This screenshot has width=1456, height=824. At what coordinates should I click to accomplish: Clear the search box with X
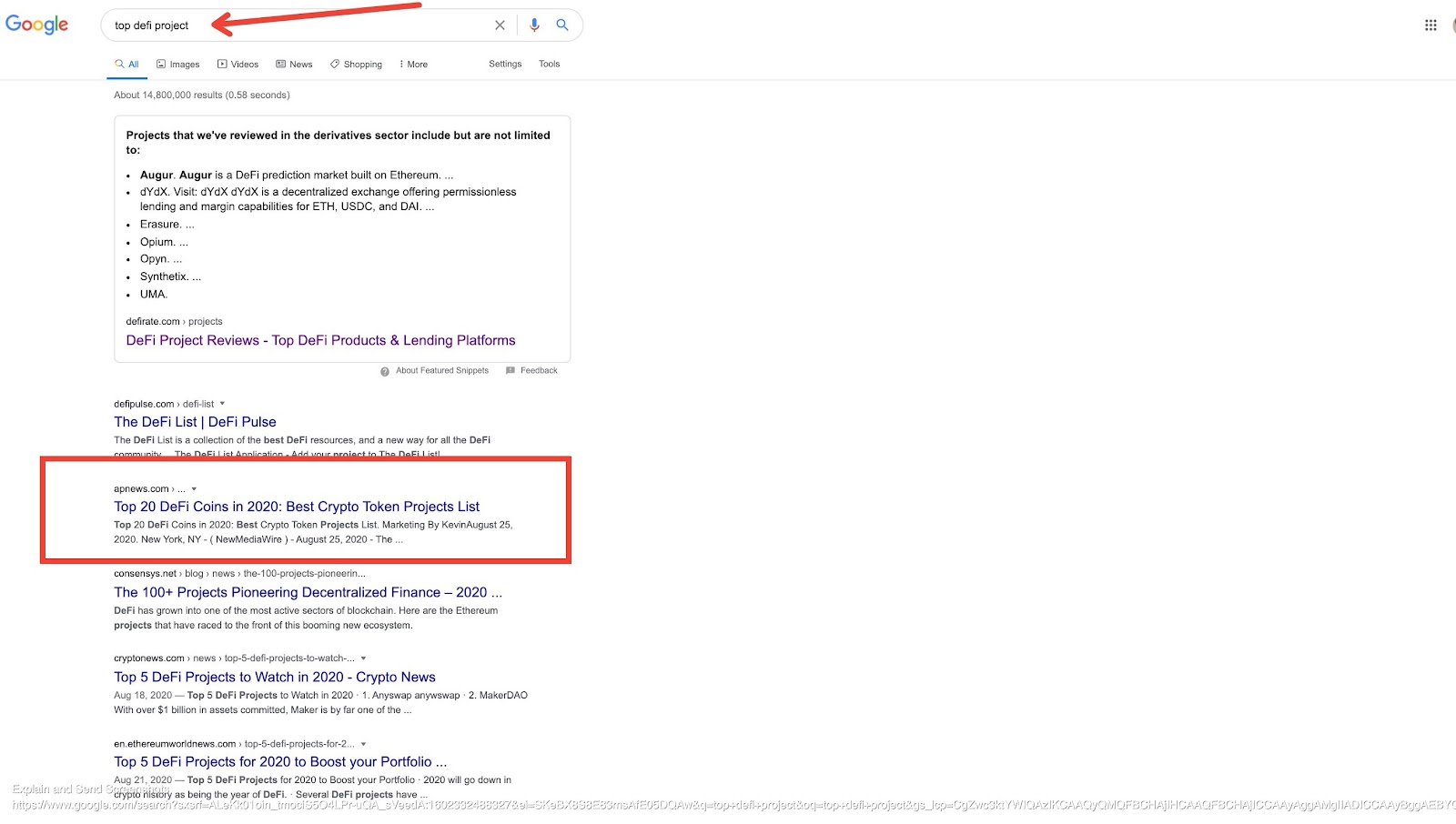500,25
